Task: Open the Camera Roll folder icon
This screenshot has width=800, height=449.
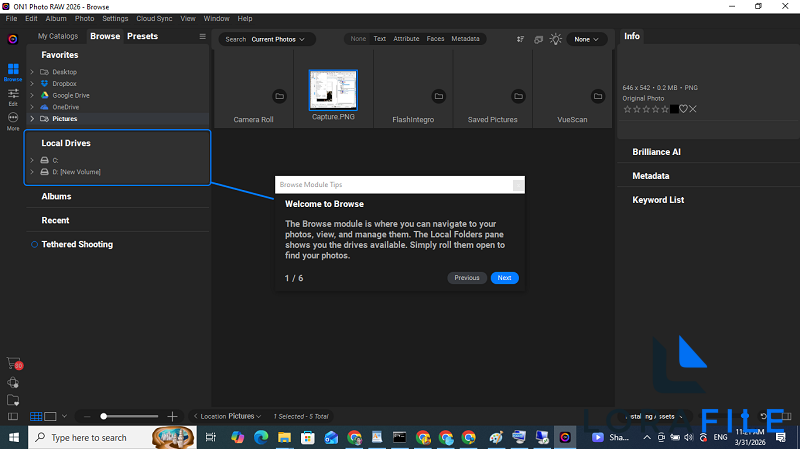Action: 280,96
